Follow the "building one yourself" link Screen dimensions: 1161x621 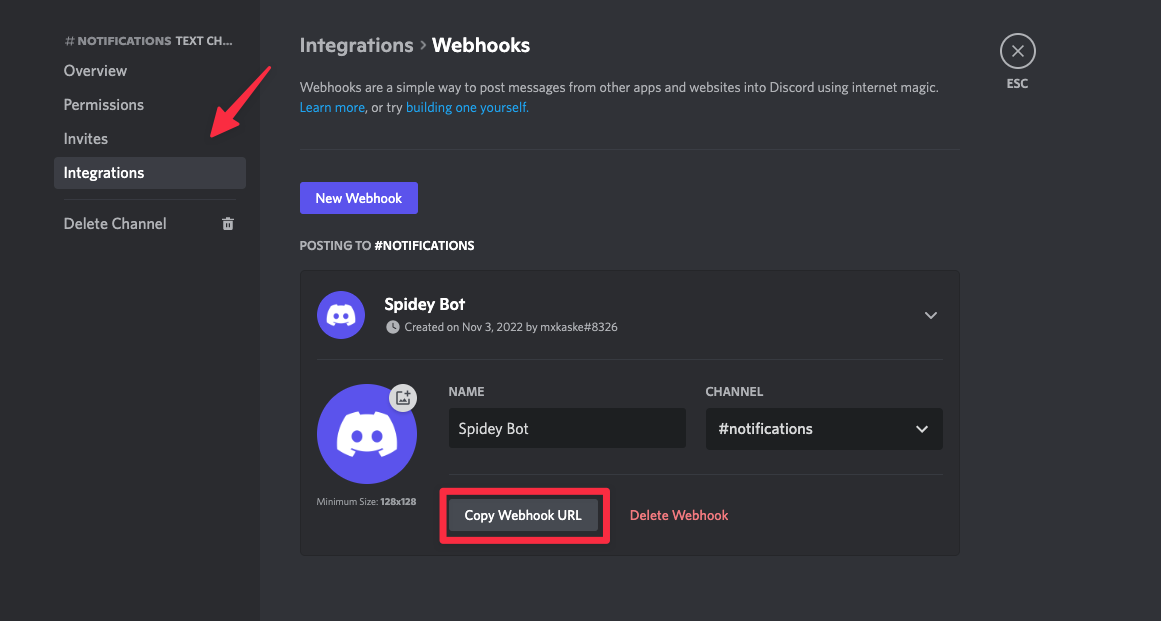467,107
